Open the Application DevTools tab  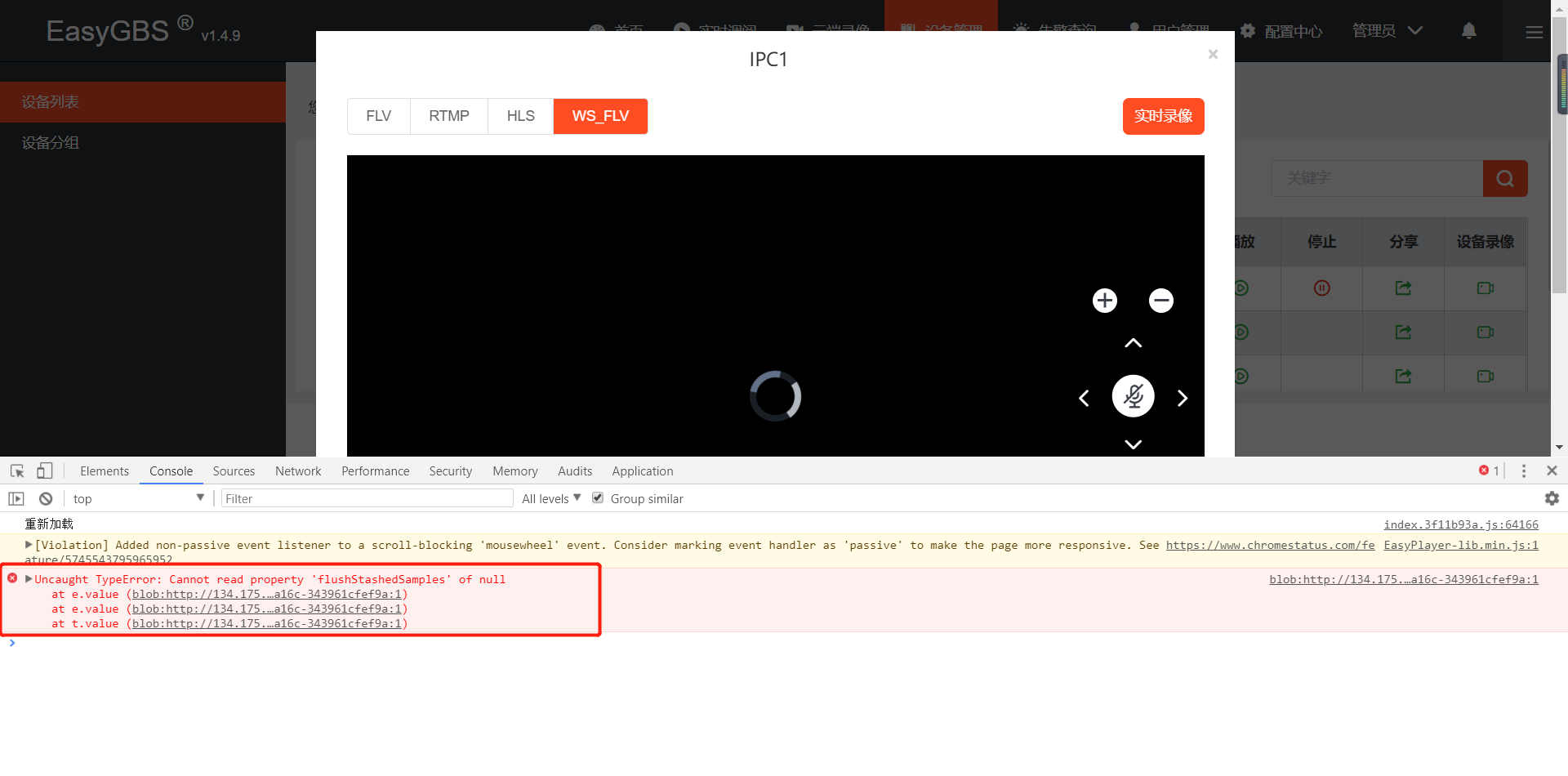643,471
